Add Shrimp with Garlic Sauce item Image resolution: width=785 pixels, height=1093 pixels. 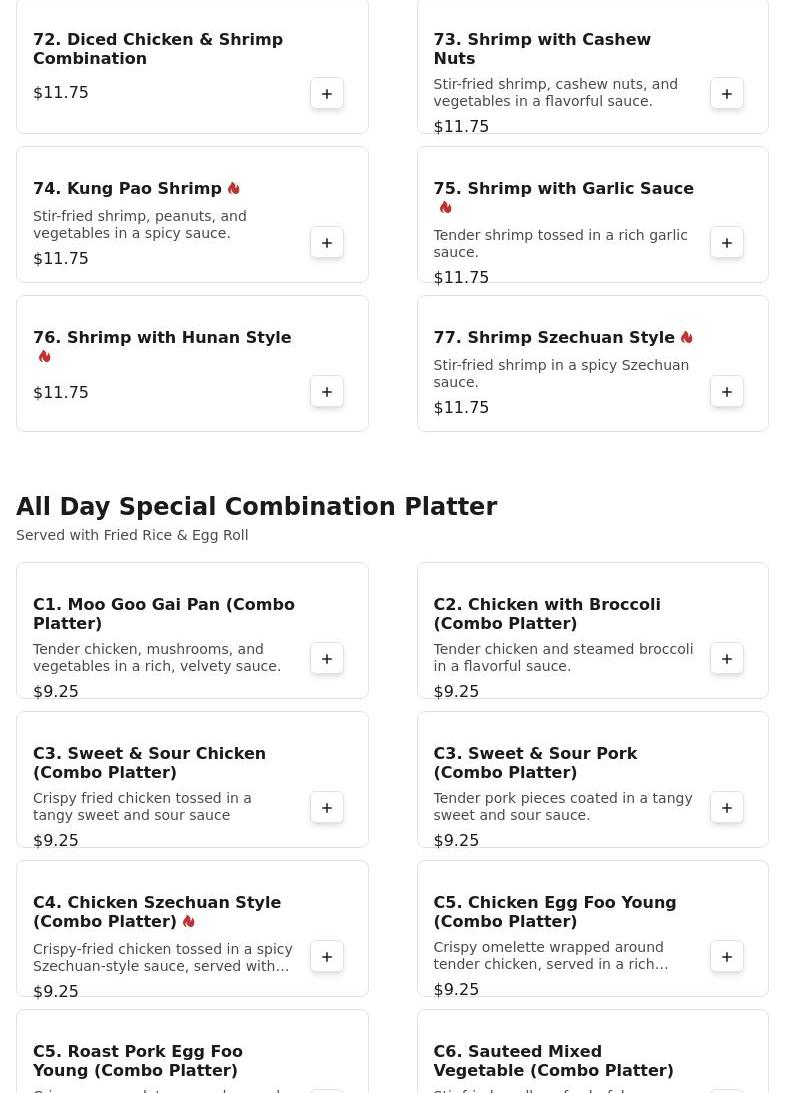click(727, 243)
